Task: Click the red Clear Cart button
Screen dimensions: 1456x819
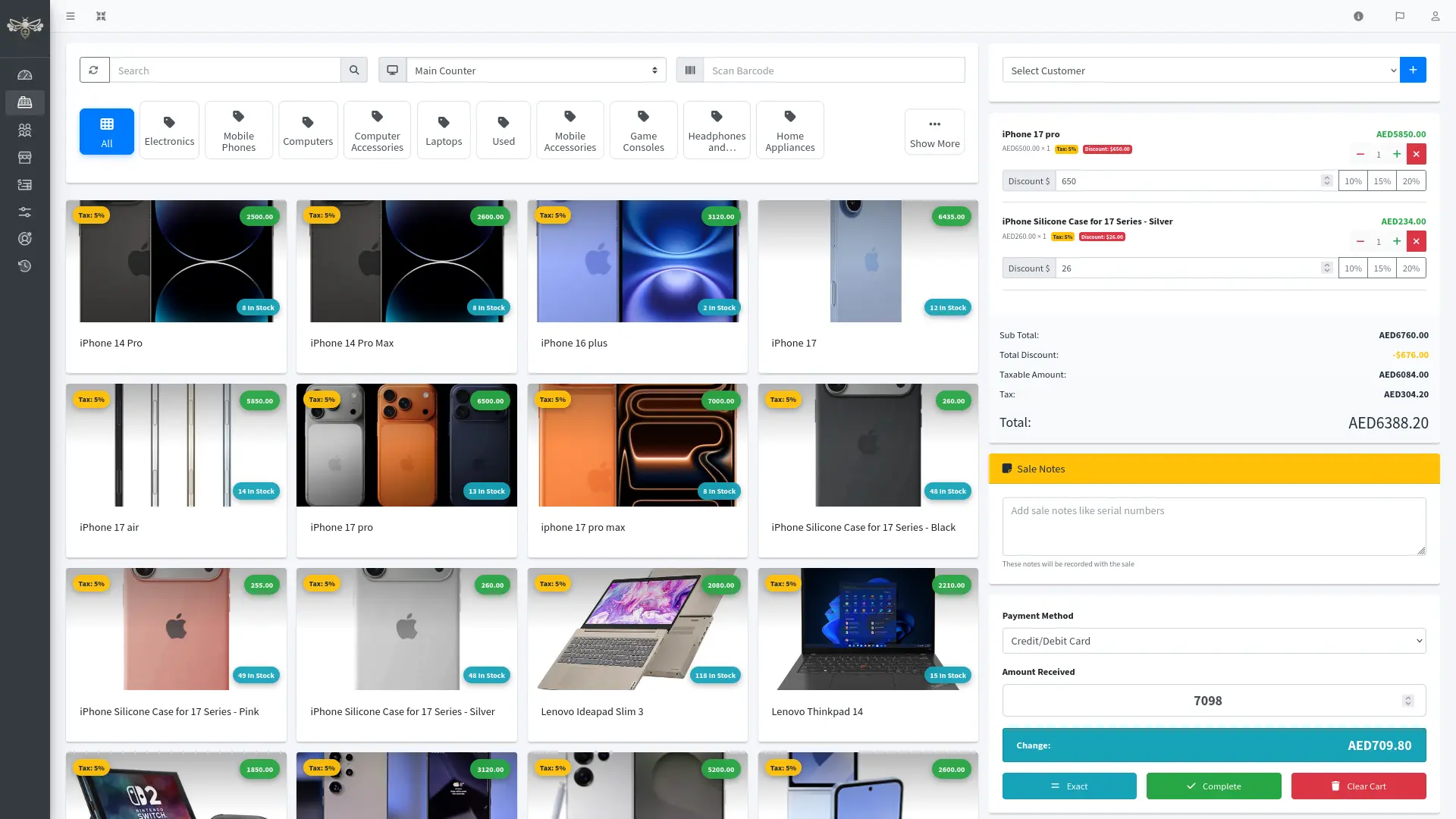Action: coord(1358,786)
